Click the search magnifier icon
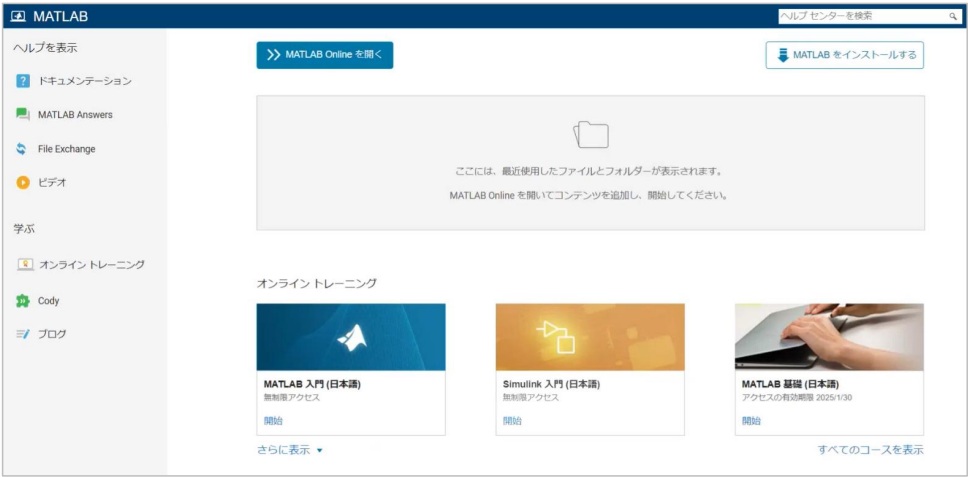The width and height of the screenshot is (968, 477). point(953,16)
